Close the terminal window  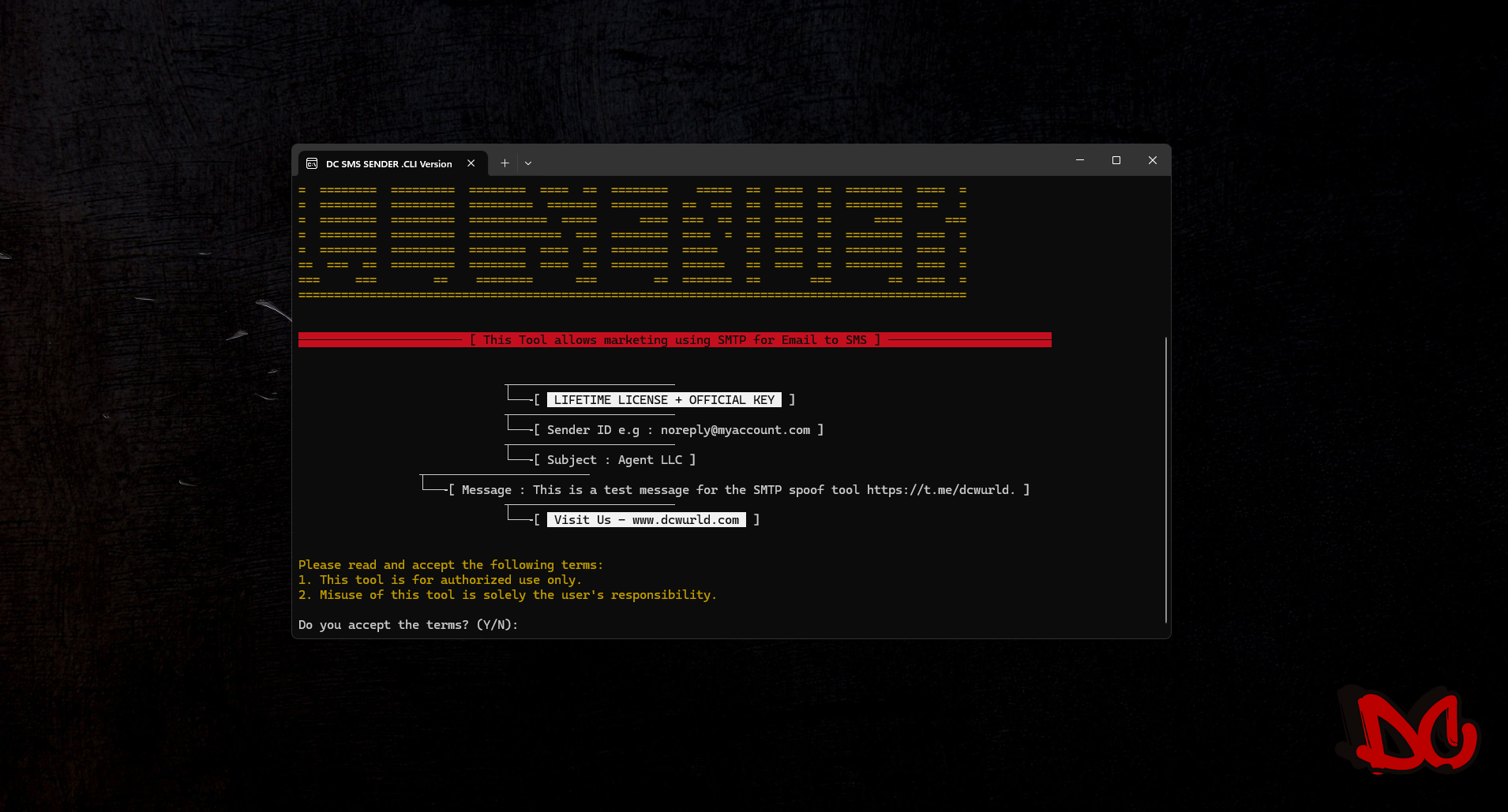pyautogui.click(x=1152, y=160)
